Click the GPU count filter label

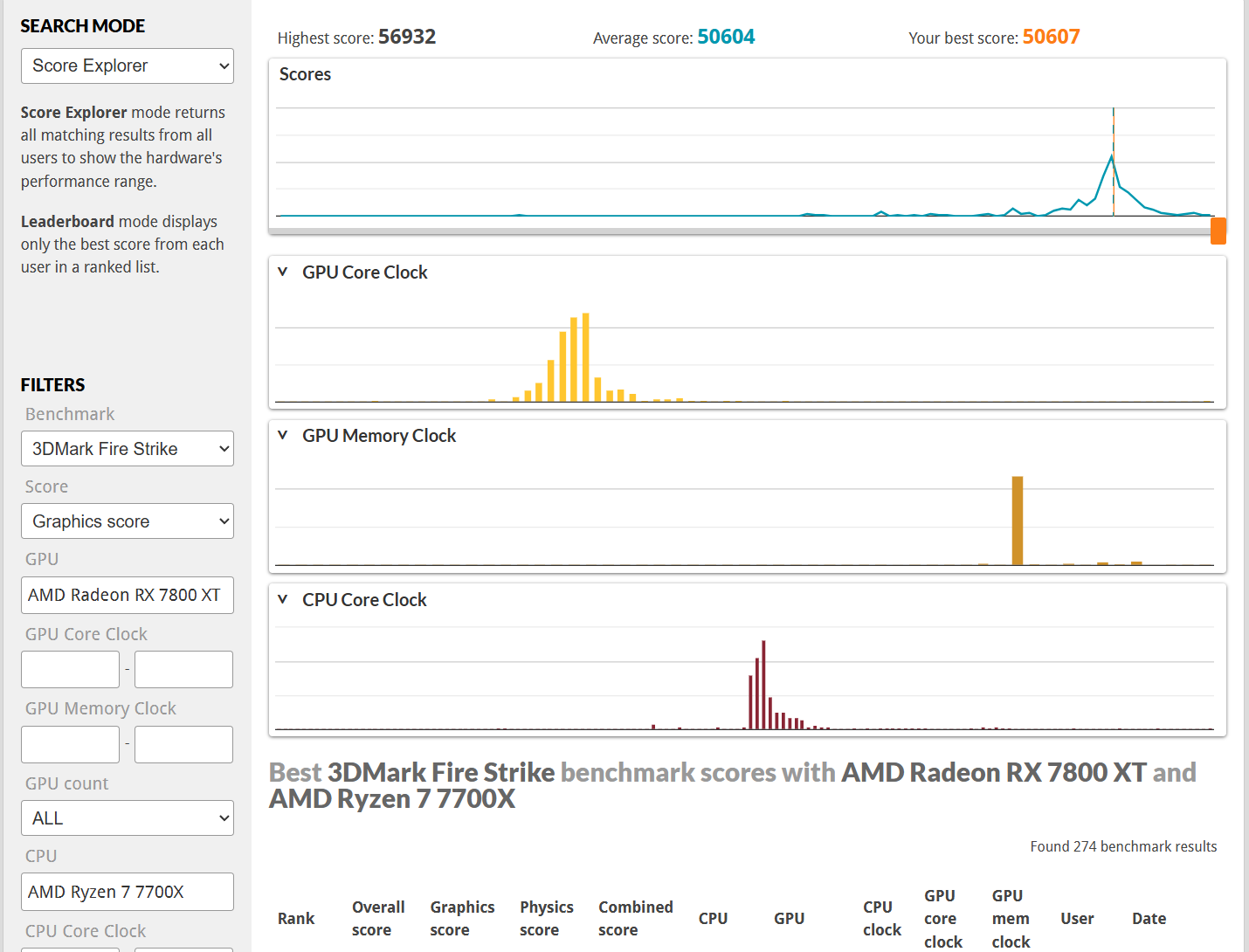tap(67, 783)
